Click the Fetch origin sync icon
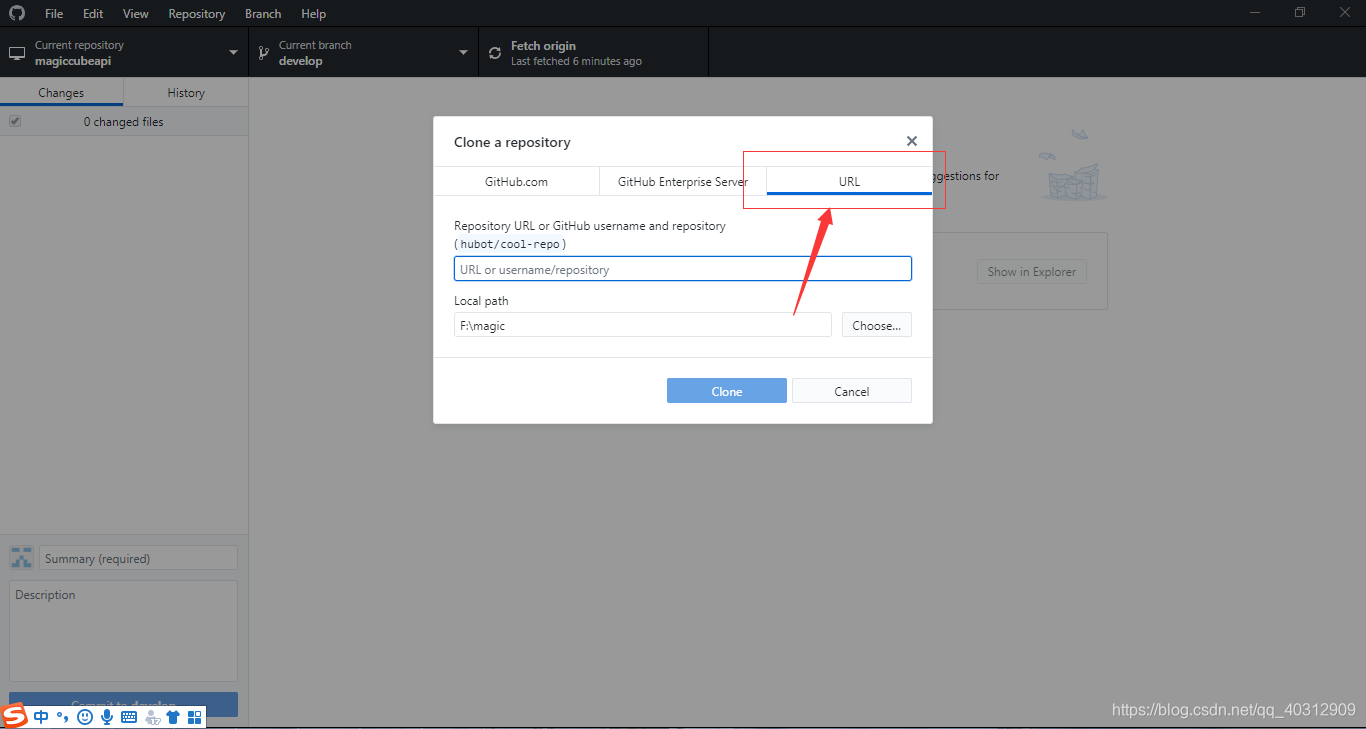 (x=495, y=54)
